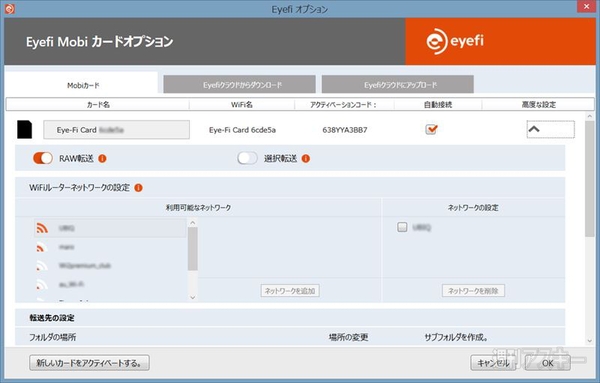This screenshot has width=600, height=383.
Task: Click the 高度な設定 column header
Action: tap(538, 104)
